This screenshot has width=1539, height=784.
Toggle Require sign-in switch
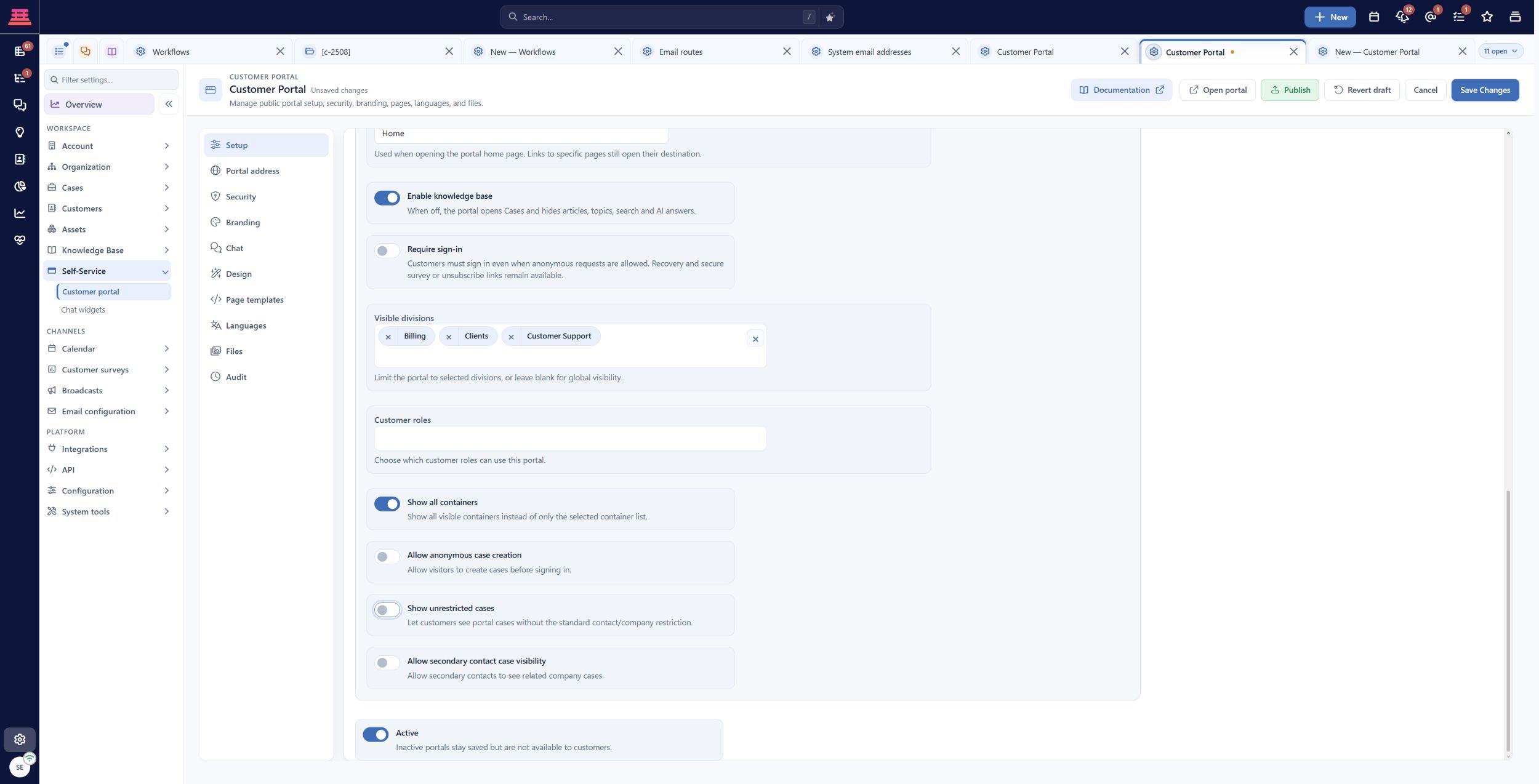(387, 250)
